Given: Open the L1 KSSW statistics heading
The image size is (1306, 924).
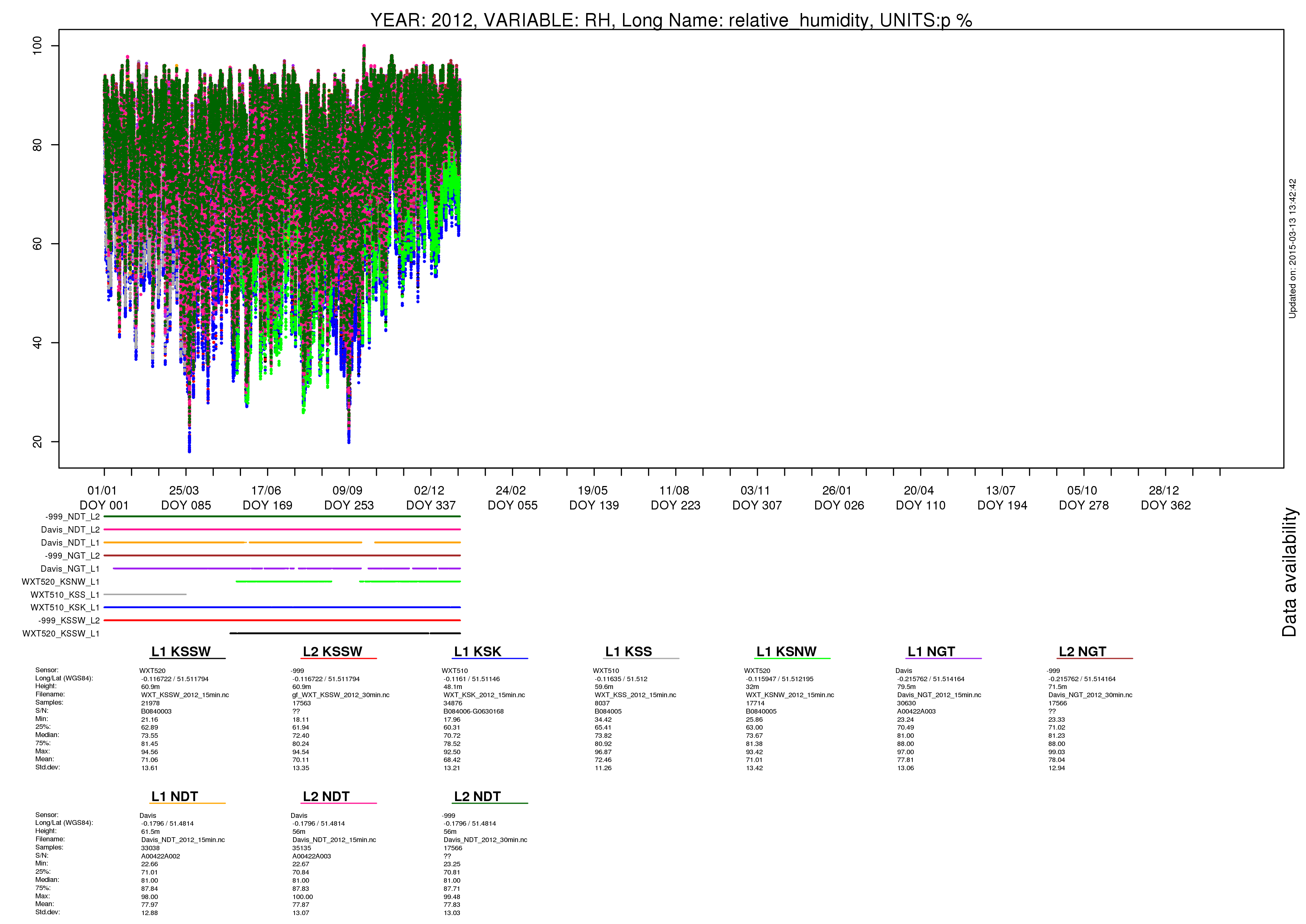Looking at the screenshot, I should pos(181,651).
